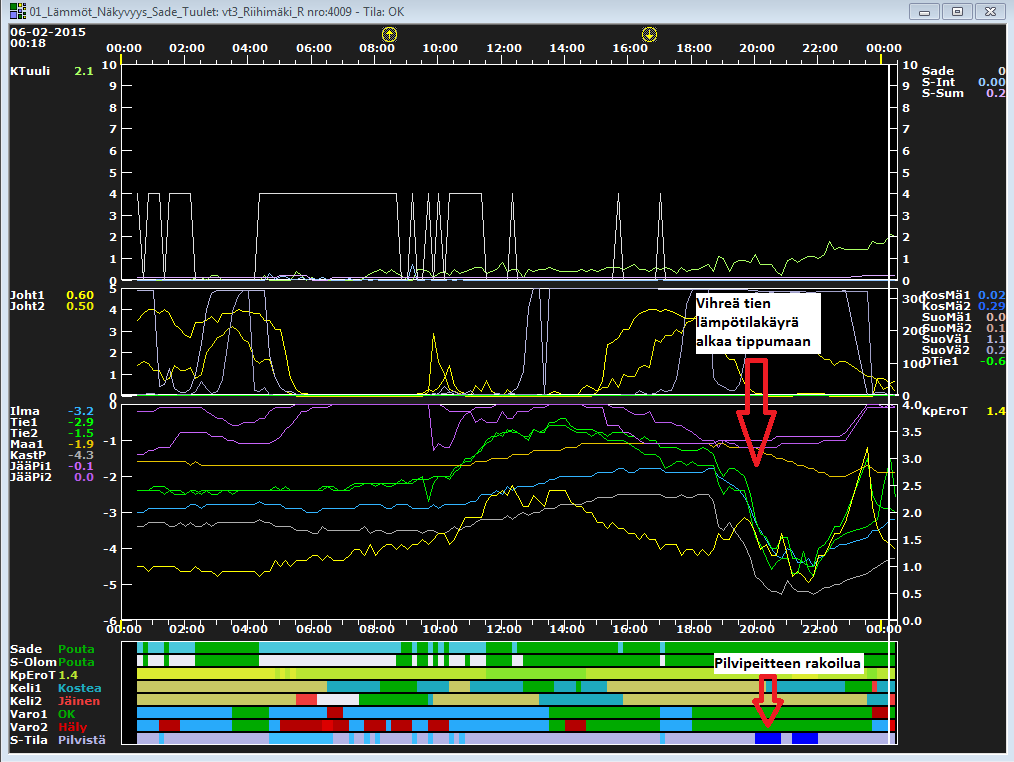This screenshot has height=762, width=1014.
Task: Click the S-Int rain intensity label
Action: [x=938, y=82]
